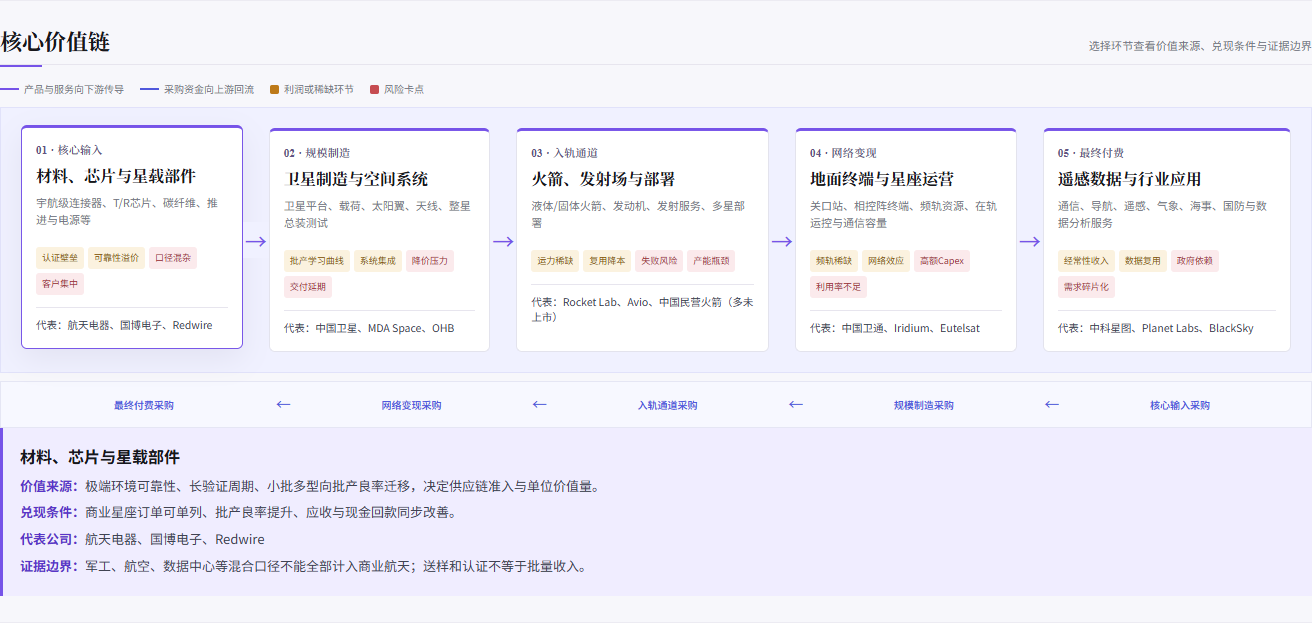
Task: Click the 代表：中国卫通、Iridium、Eutelsat line
Action: click(895, 328)
